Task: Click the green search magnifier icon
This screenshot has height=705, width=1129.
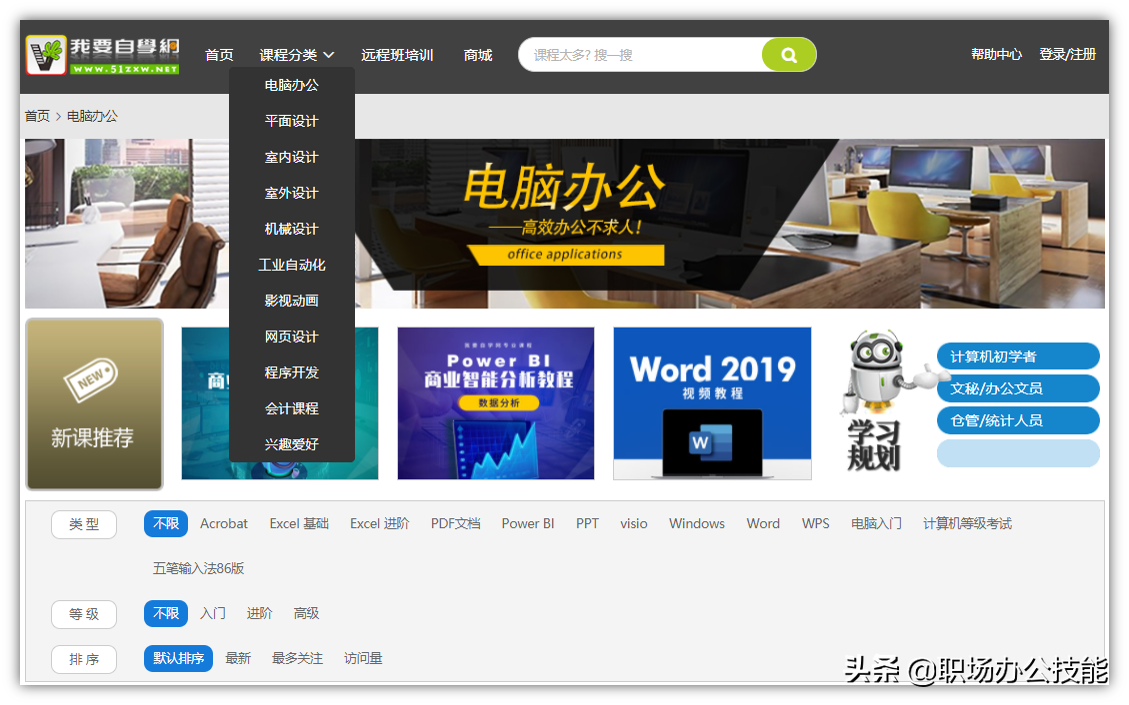Action: pyautogui.click(x=789, y=55)
